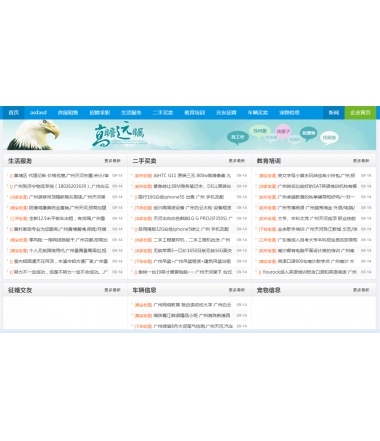Click the green 企业黄页 button
This screenshot has height=441, width=380.
pyautogui.click(x=360, y=113)
